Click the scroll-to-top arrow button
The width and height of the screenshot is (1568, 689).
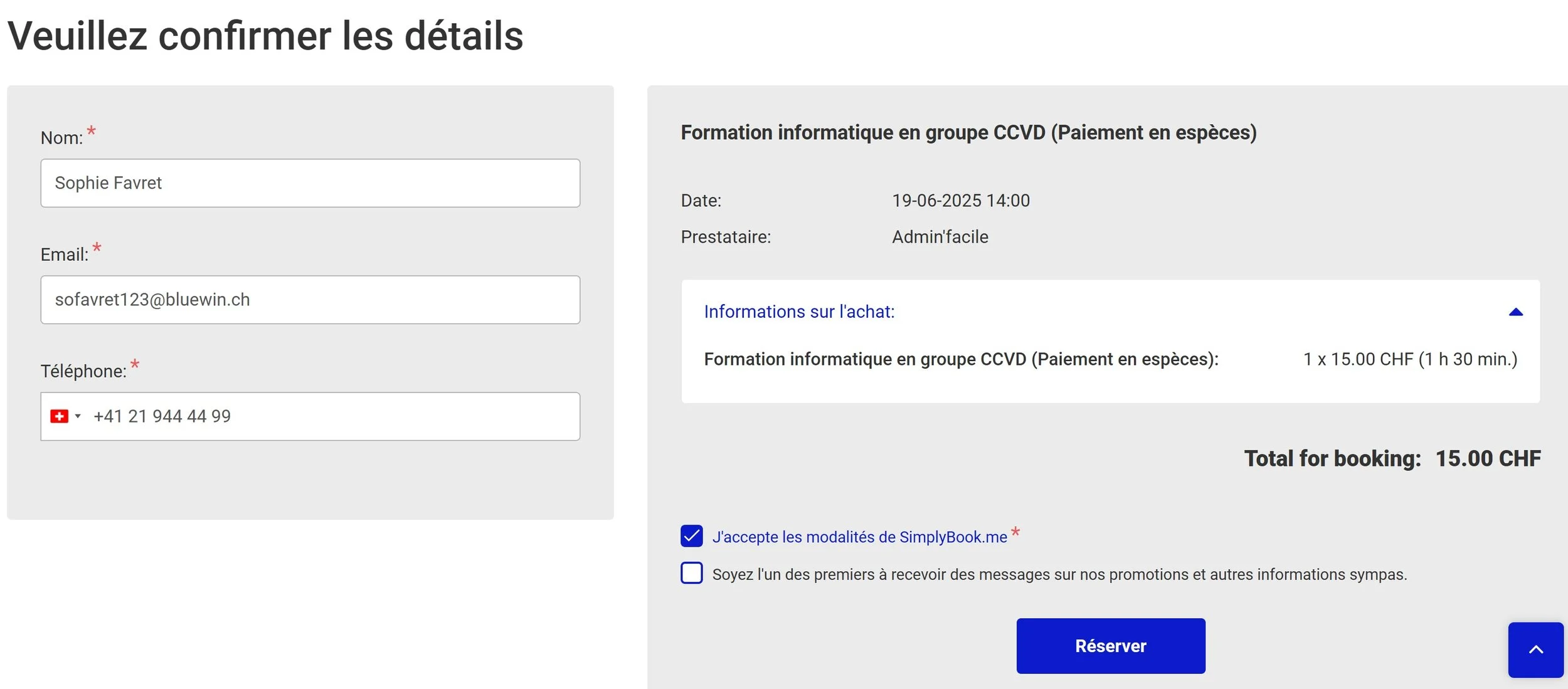pos(1535,650)
